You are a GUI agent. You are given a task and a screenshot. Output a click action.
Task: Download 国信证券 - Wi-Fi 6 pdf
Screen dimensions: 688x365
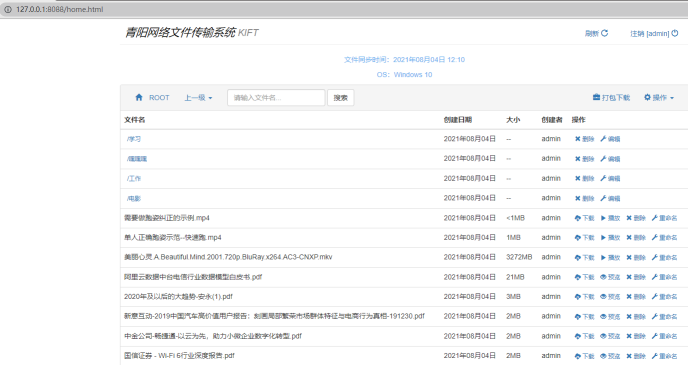click(584, 356)
